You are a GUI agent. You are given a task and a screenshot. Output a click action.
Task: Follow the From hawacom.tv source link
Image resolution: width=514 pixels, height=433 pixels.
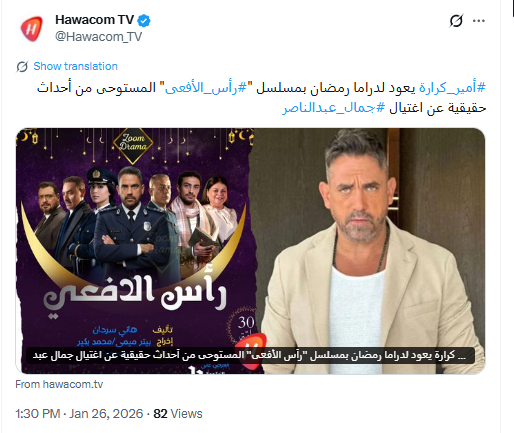click(x=59, y=384)
